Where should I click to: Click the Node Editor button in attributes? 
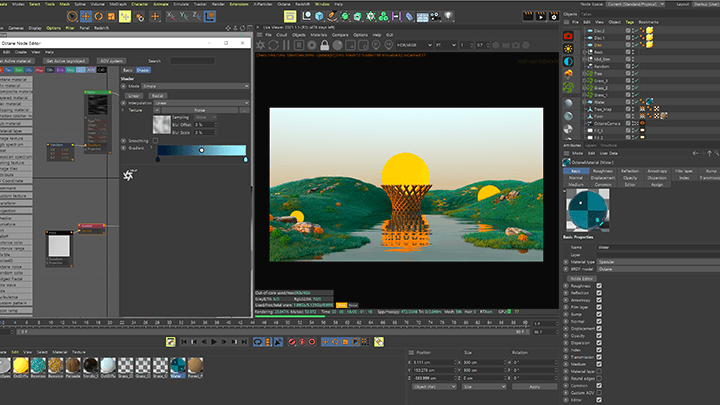pyautogui.click(x=581, y=278)
